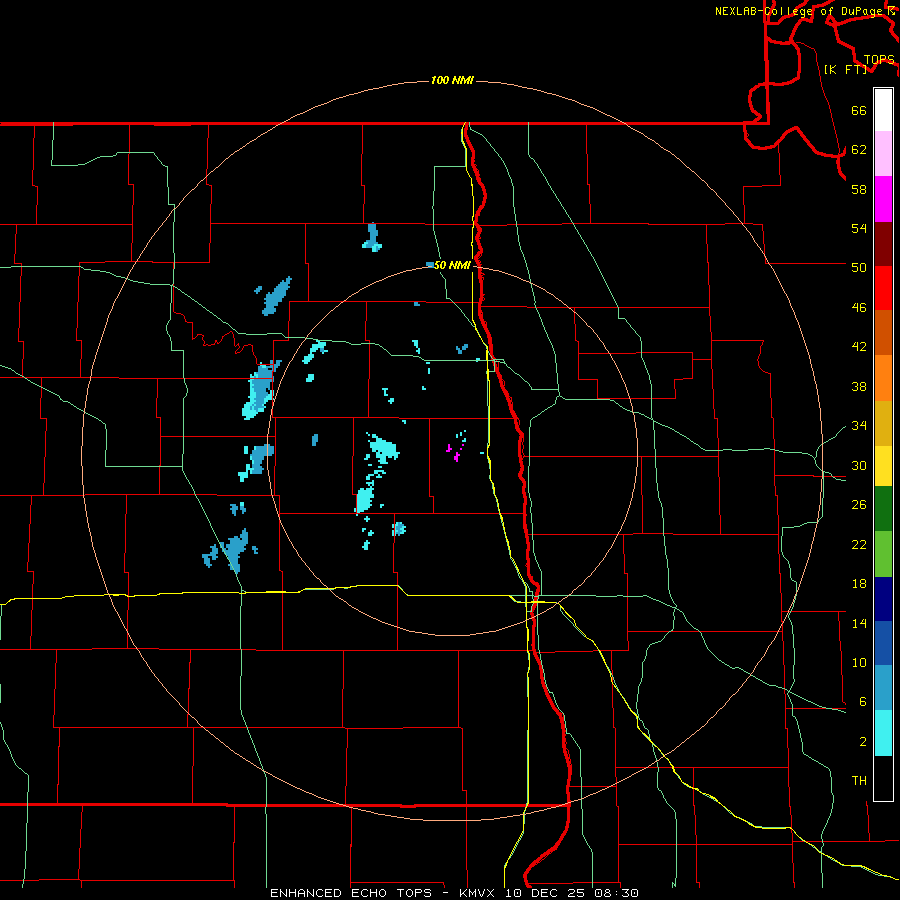Viewport: 900px width, 900px height.
Task: Click the '2' legend value
Action: click(863, 741)
